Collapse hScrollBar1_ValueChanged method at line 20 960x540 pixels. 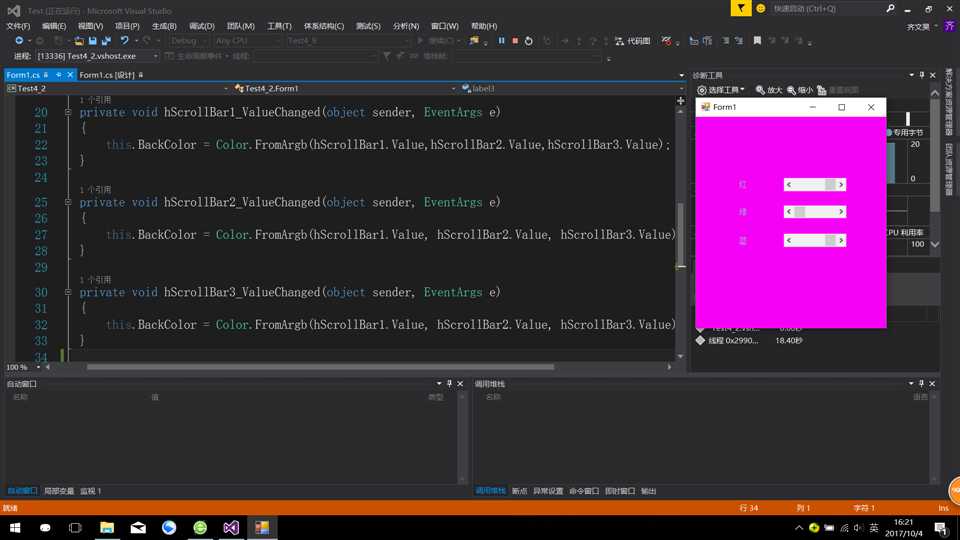click(68, 113)
